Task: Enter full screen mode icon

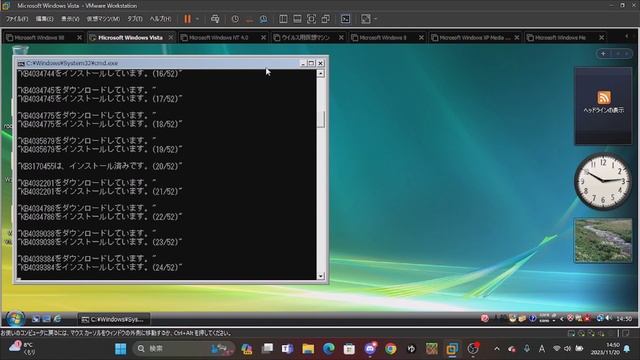Action: click(x=311, y=19)
